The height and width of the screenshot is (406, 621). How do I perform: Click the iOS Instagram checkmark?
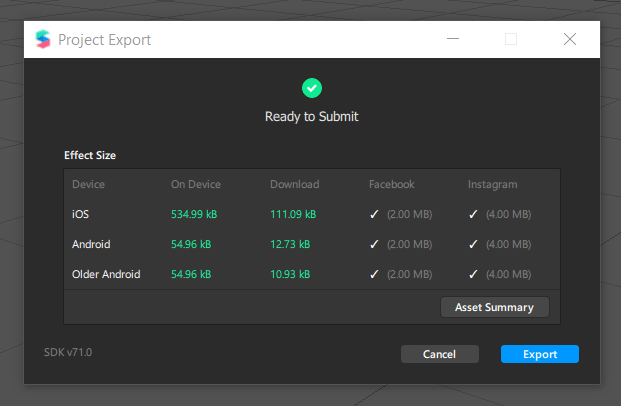pyautogui.click(x=473, y=214)
